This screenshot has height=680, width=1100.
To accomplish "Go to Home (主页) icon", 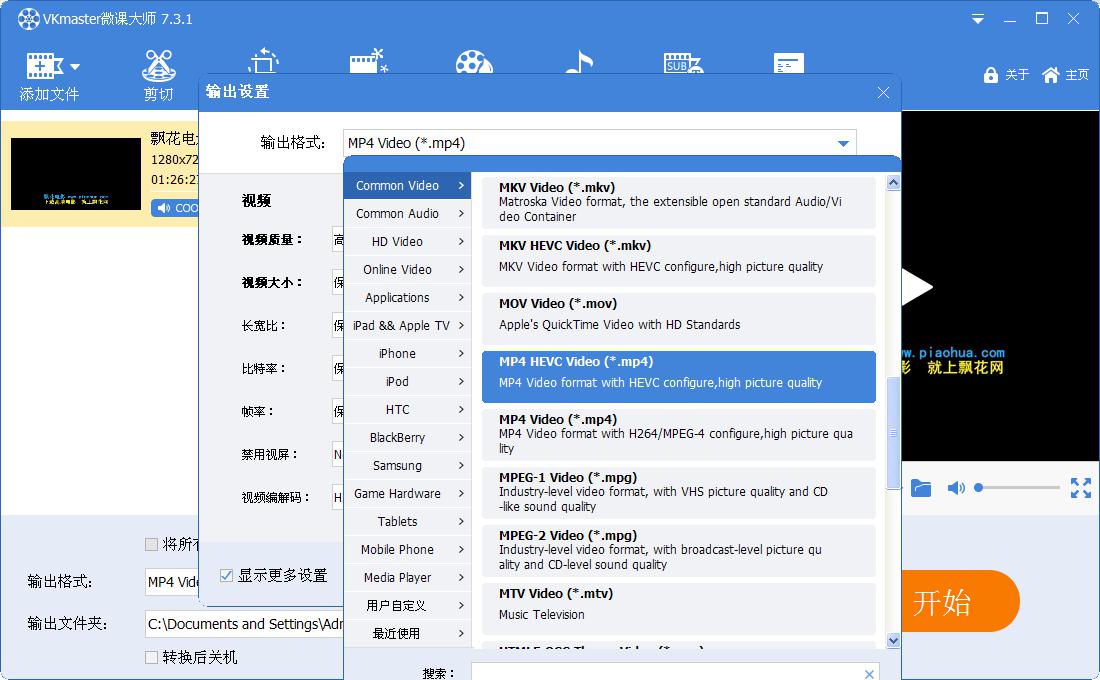I will (x=1050, y=75).
